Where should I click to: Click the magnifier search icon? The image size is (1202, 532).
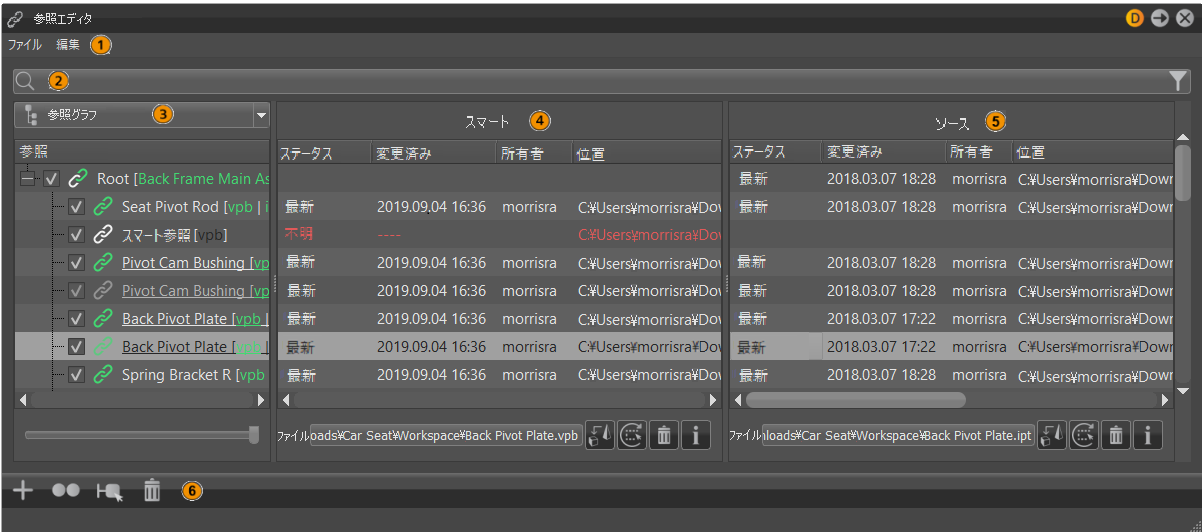26,82
